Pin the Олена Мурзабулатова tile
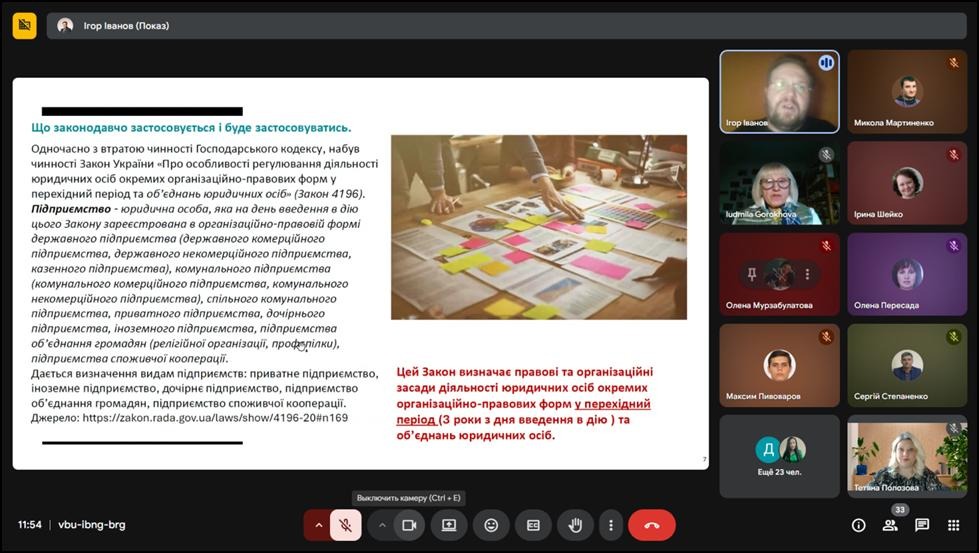The width and height of the screenshot is (979, 553). 751,274
